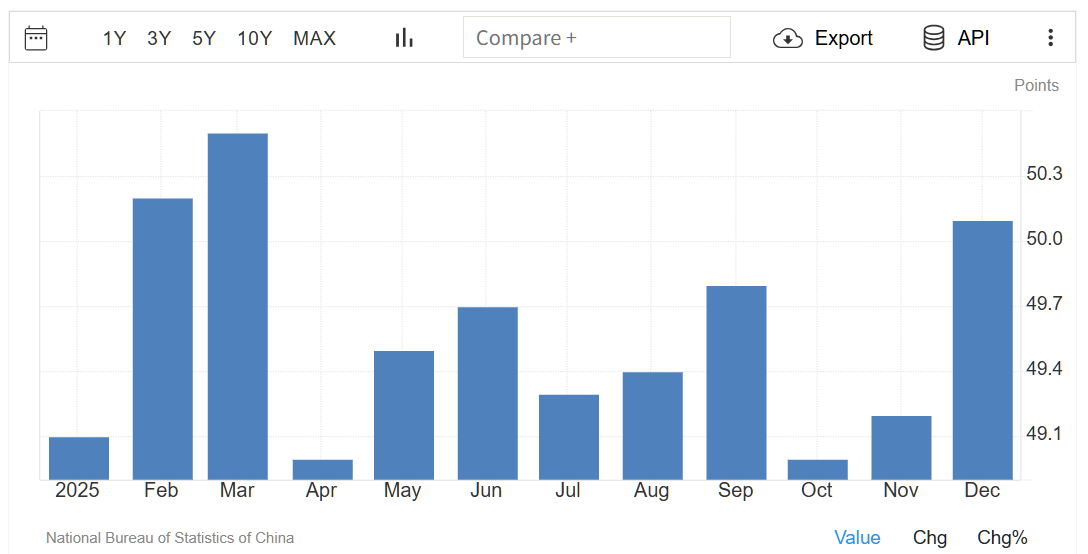Image resolution: width=1088 pixels, height=554 pixels.
Task: Click the March bar in chart
Action: (237, 306)
